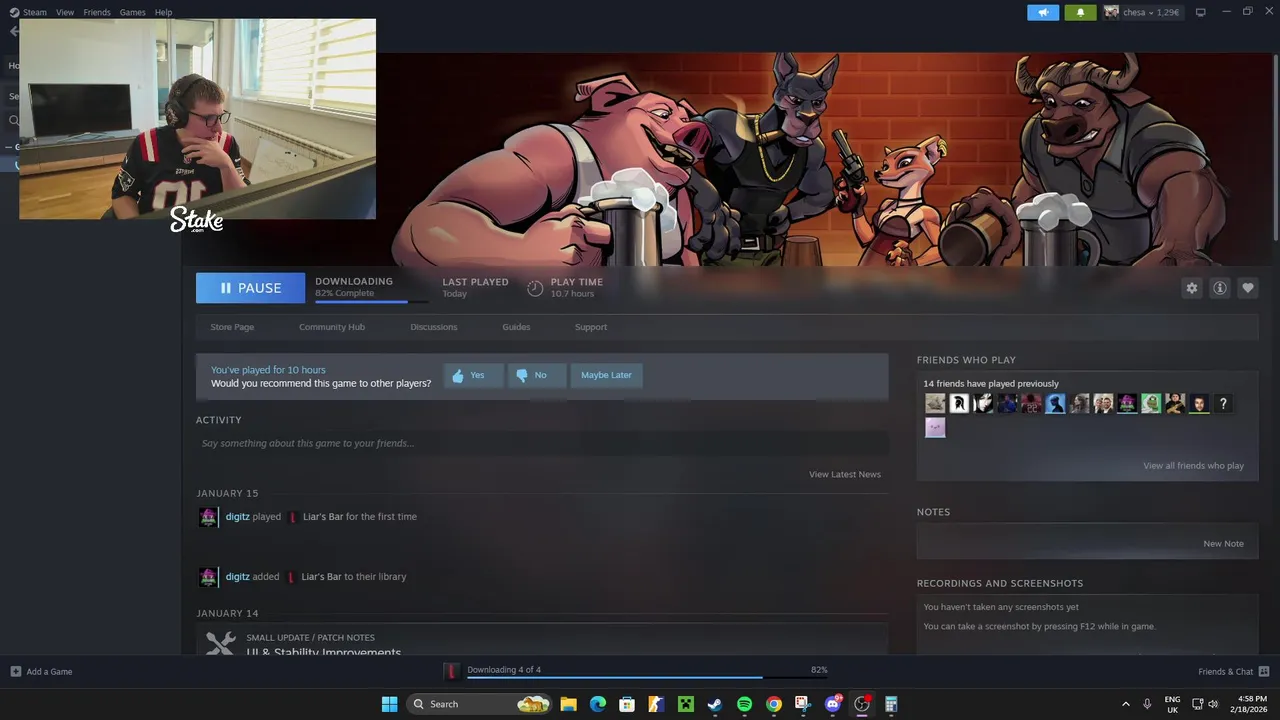Image resolution: width=1280 pixels, height=720 pixels.
Task: Open the 'Downloading 4 of 4' downloads bar
Action: (636, 671)
